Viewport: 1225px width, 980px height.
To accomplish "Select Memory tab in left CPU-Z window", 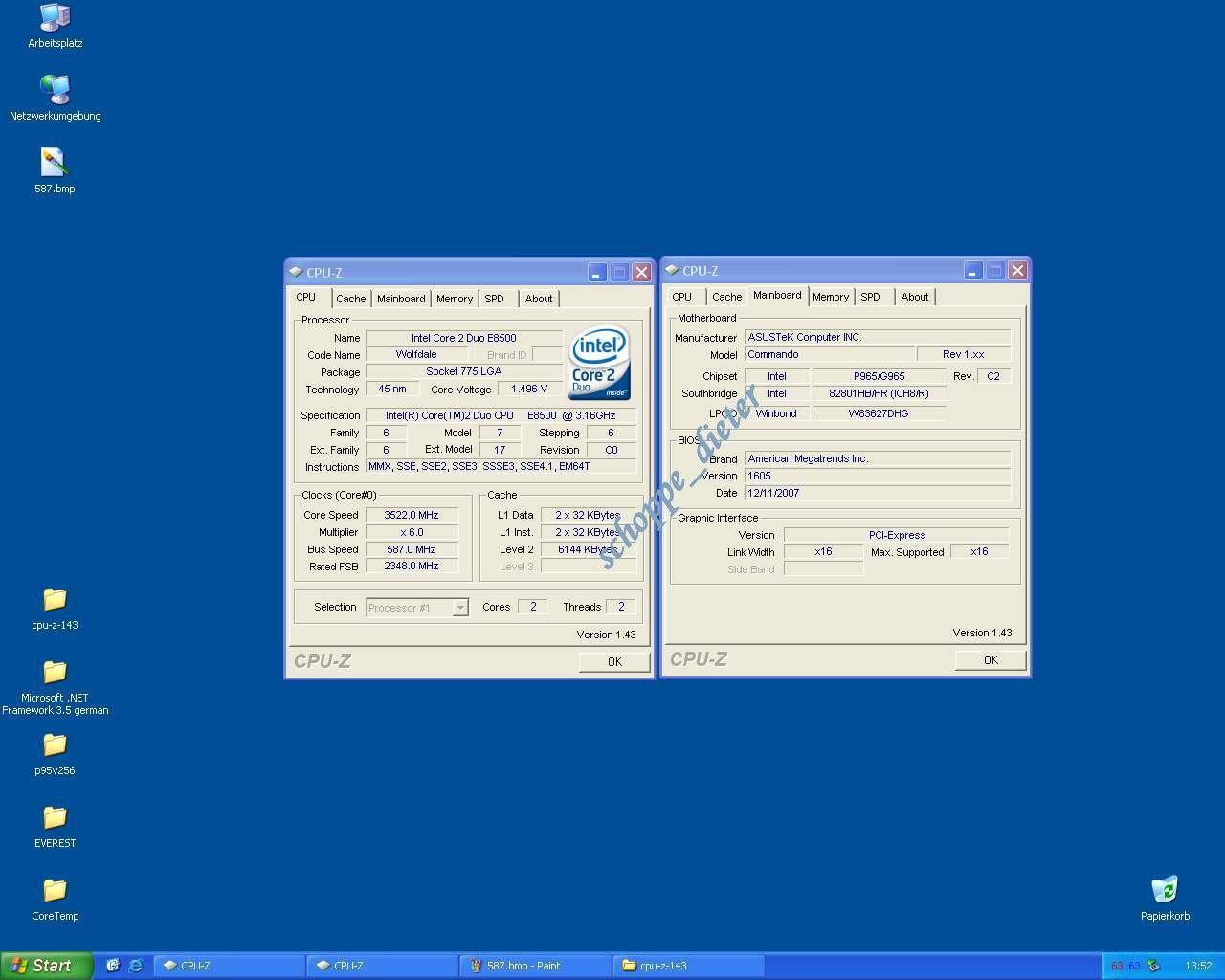I will [x=455, y=299].
